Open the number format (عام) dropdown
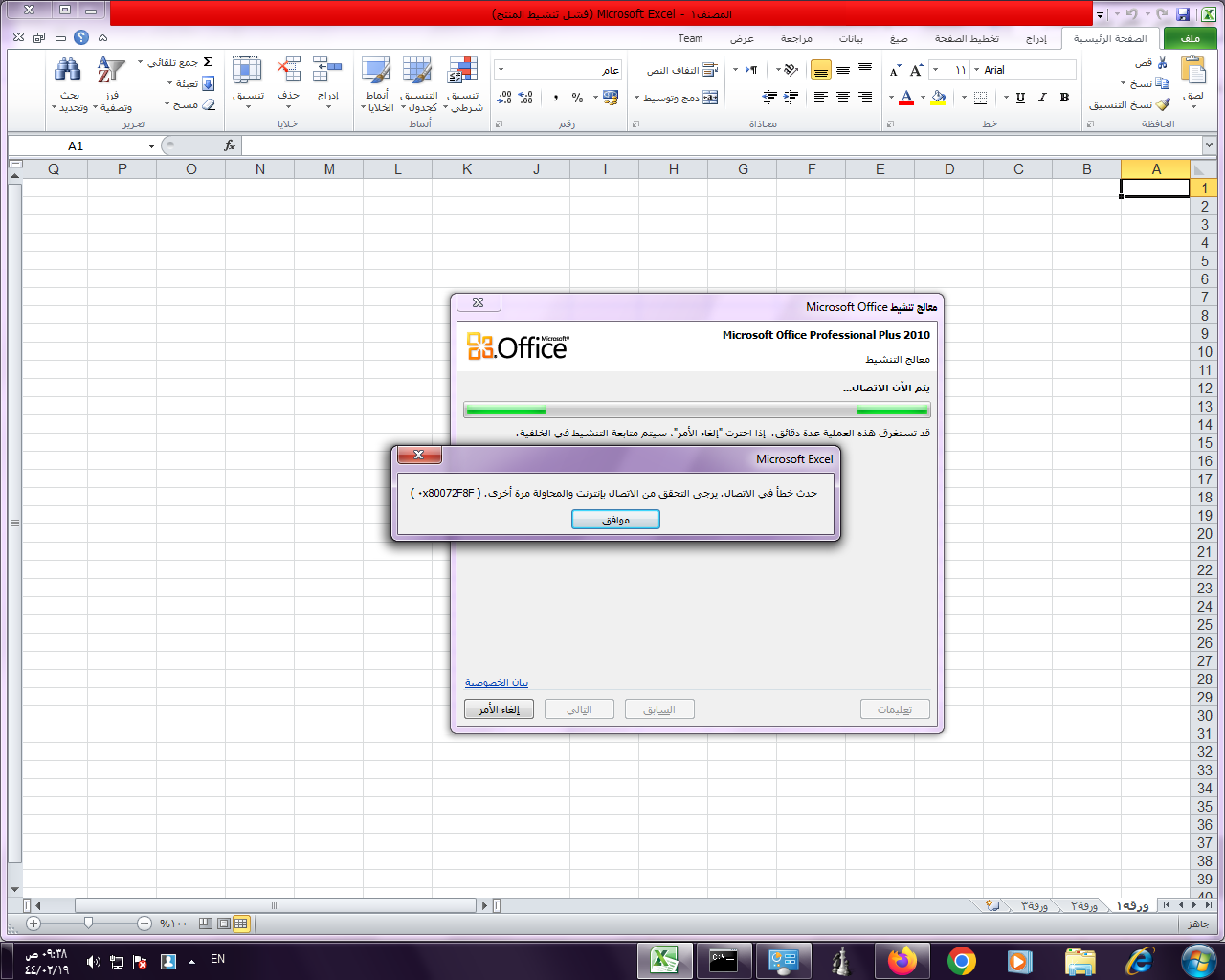Viewport: 1225px width, 980px height. (501, 70)
